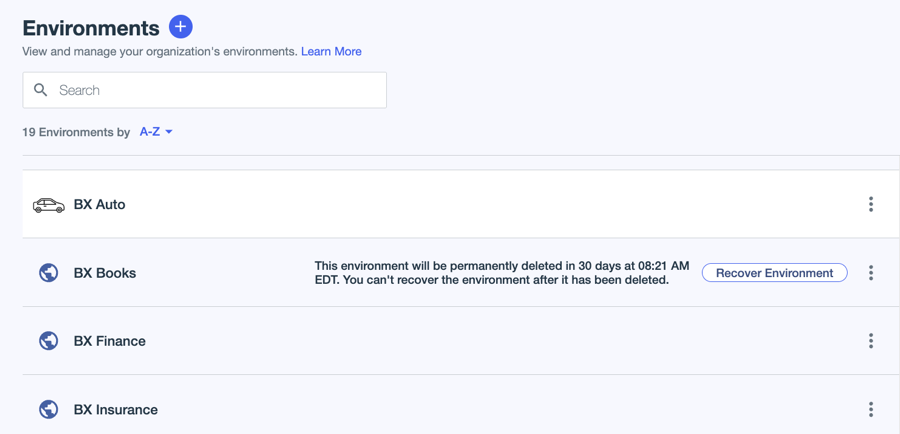Click the BX Insurance globe icon

pos(48,409)
